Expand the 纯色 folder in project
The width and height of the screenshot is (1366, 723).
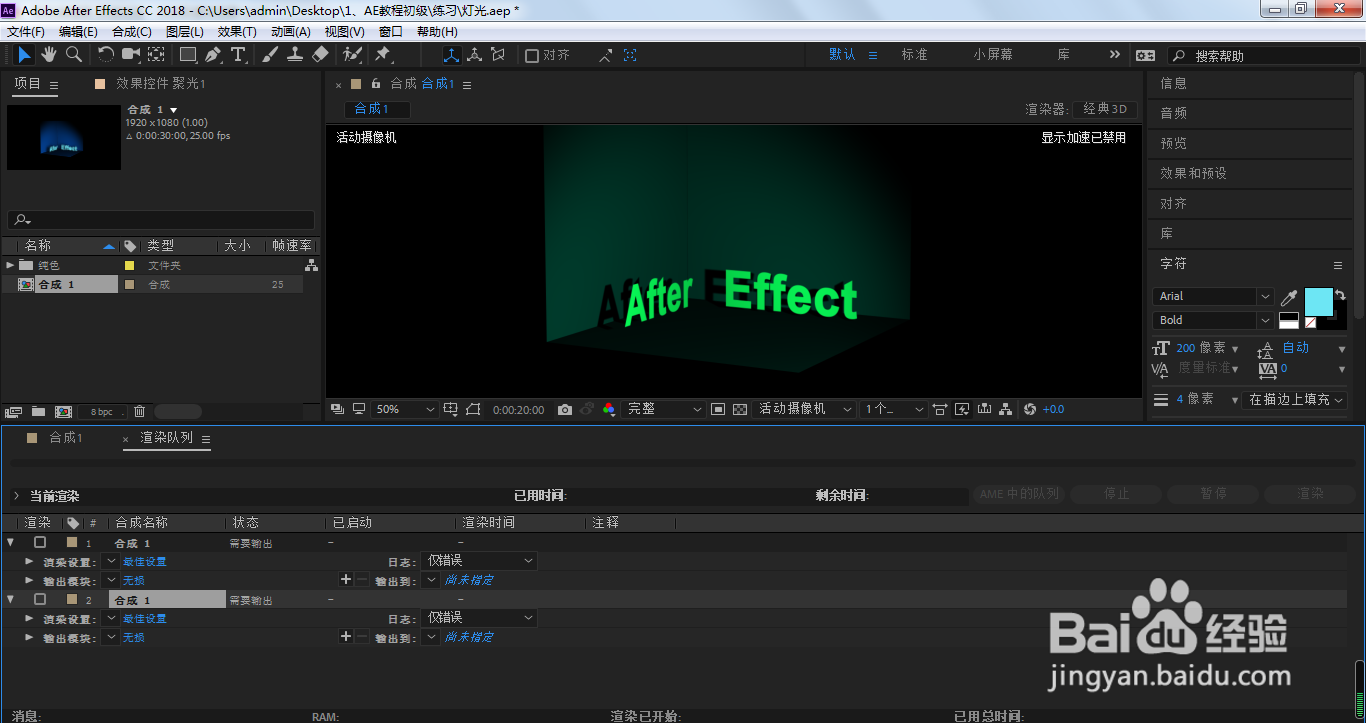[x=10, y=265]
